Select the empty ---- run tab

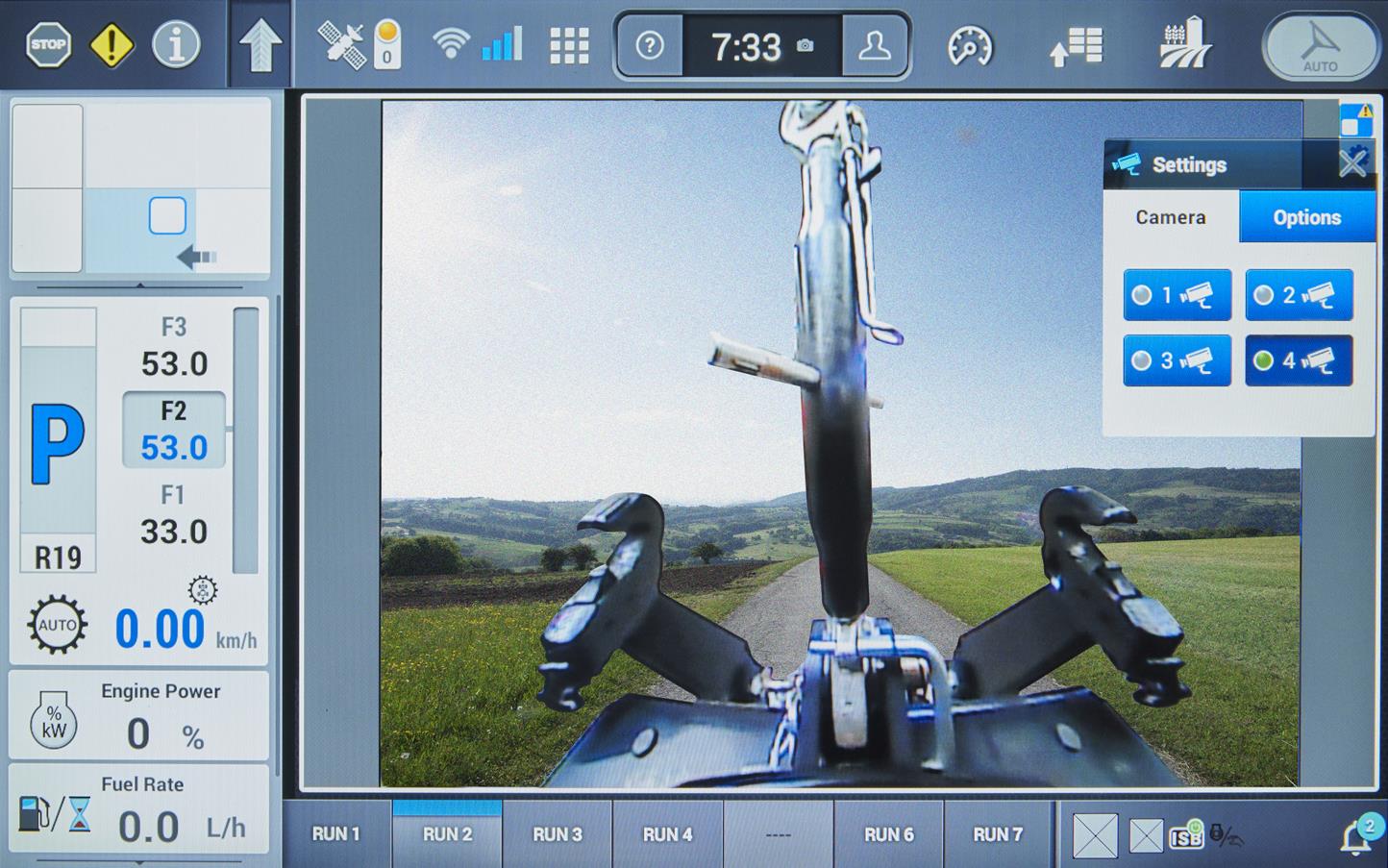pyautogui.click(x=779, y=833)
